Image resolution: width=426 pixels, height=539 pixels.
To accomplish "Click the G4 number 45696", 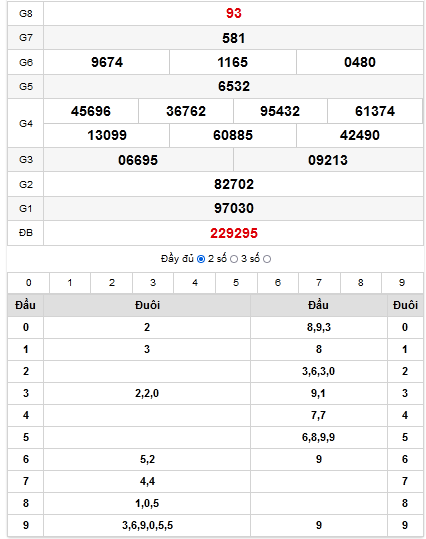I will click(91, 111).
